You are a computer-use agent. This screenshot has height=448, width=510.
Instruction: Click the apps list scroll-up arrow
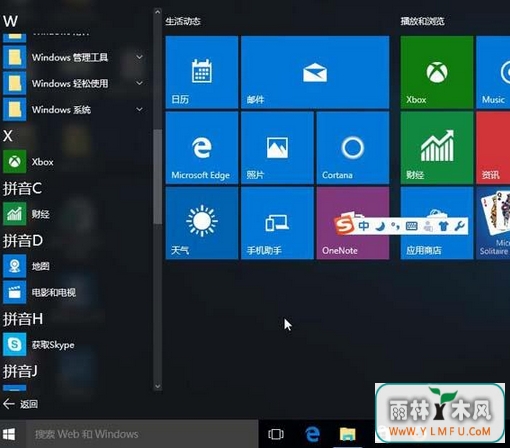(x=158, y=12)
